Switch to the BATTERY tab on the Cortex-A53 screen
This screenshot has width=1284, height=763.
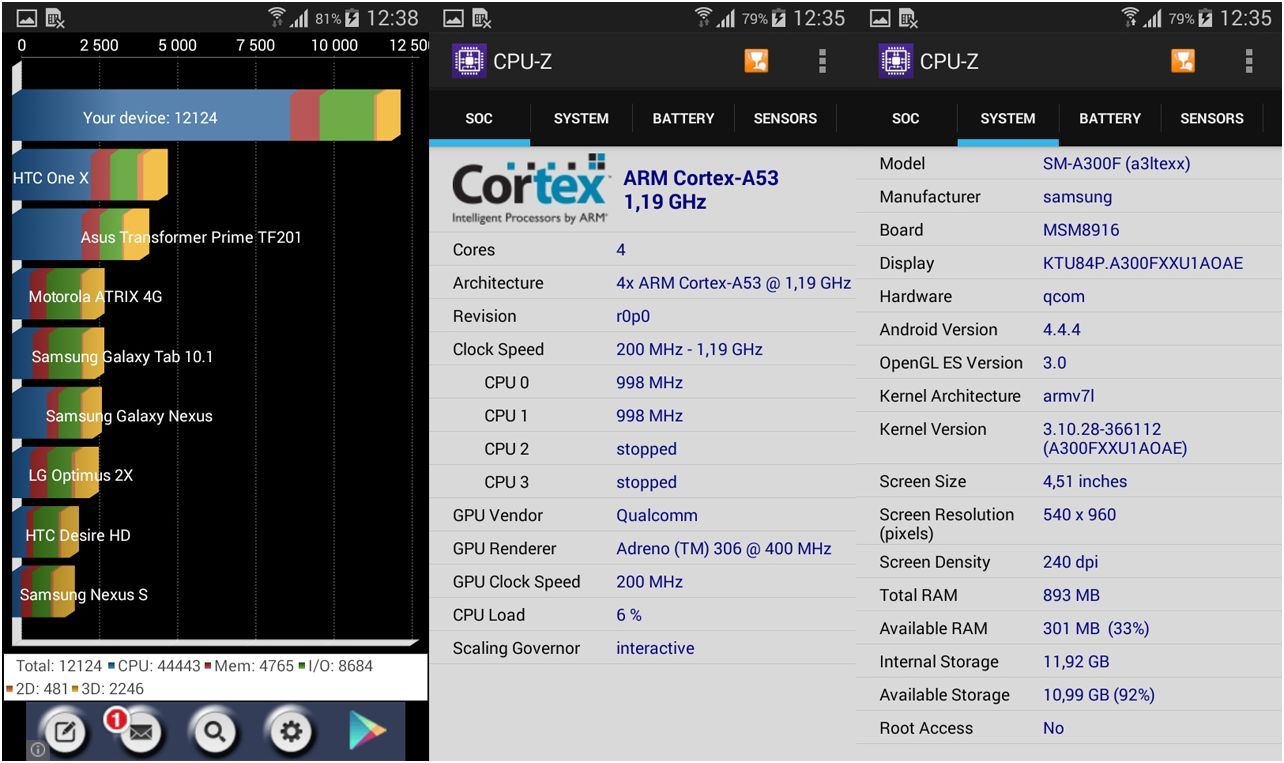[683, 118]
